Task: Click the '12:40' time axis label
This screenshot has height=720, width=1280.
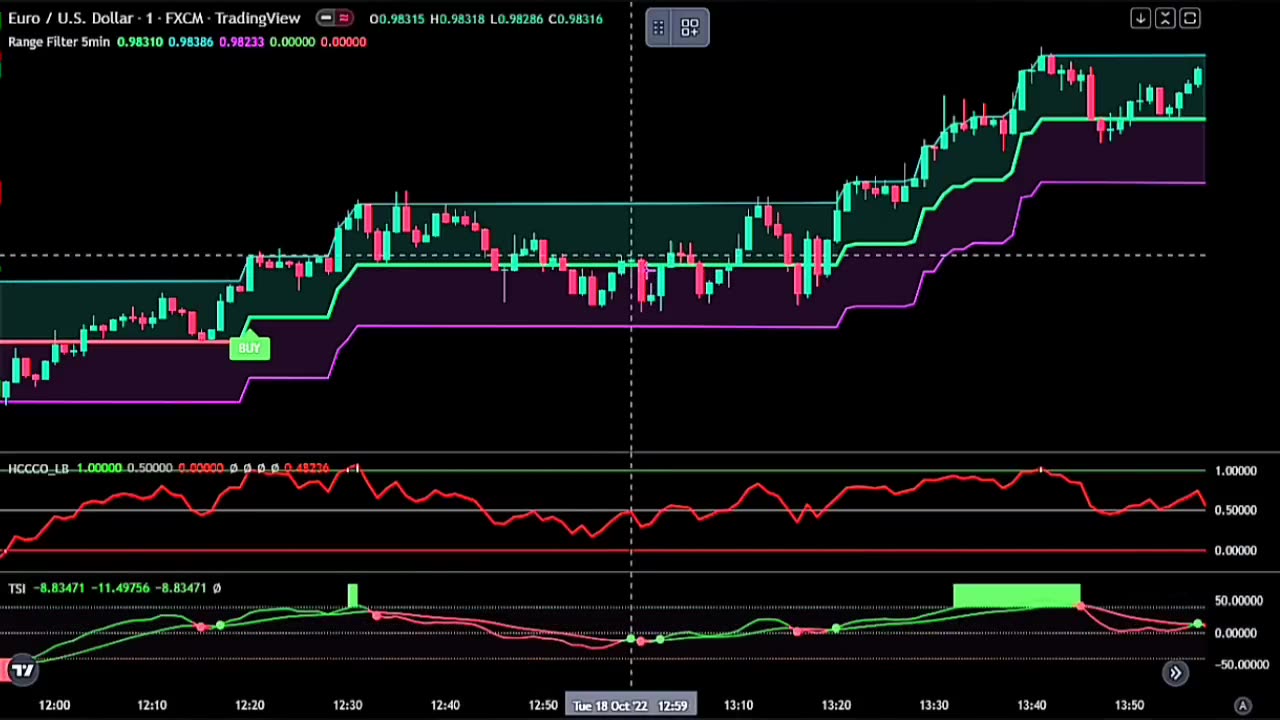Action: [x=445, y=705]
